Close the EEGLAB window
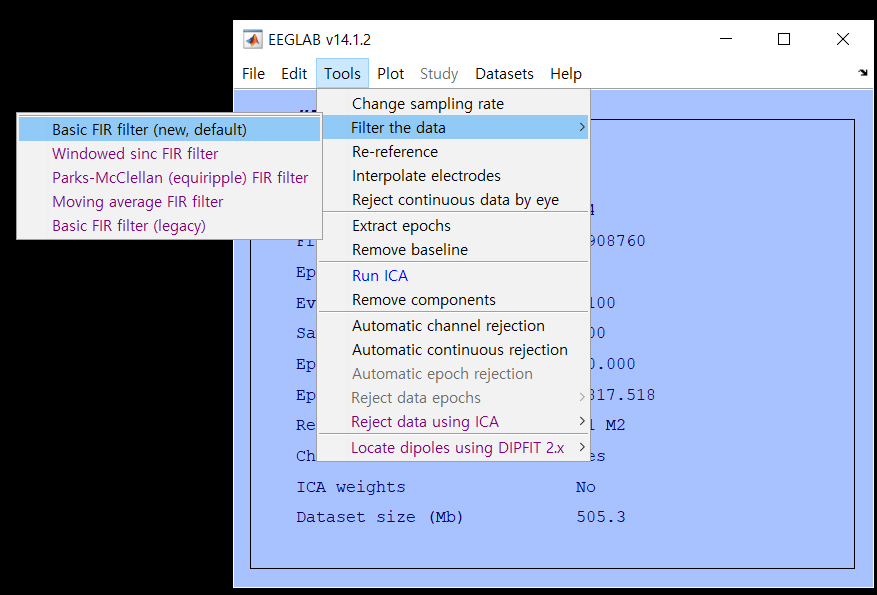The image size is (877, 595). pos(842,39)
